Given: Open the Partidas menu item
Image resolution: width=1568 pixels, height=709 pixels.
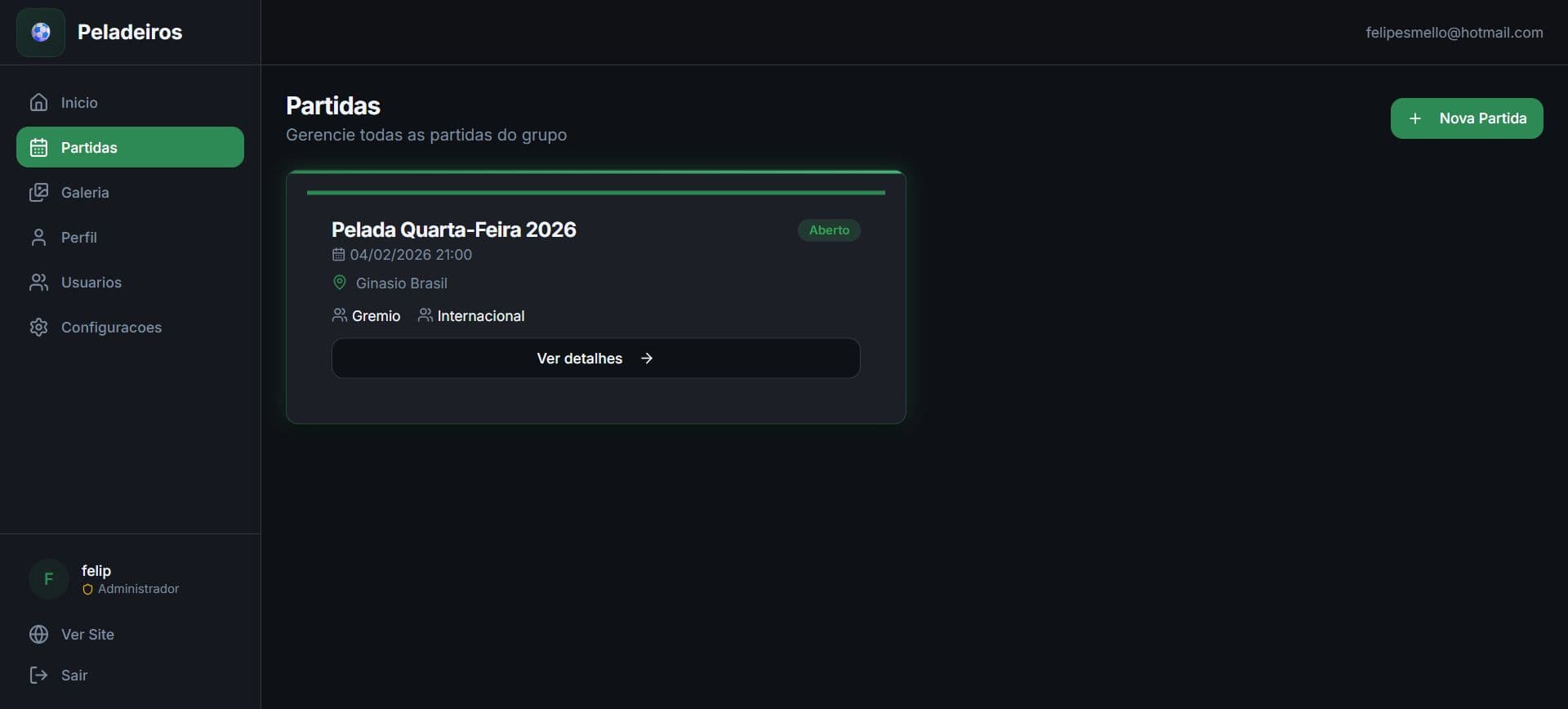Looking at the screenshot, I should (130, 147).
